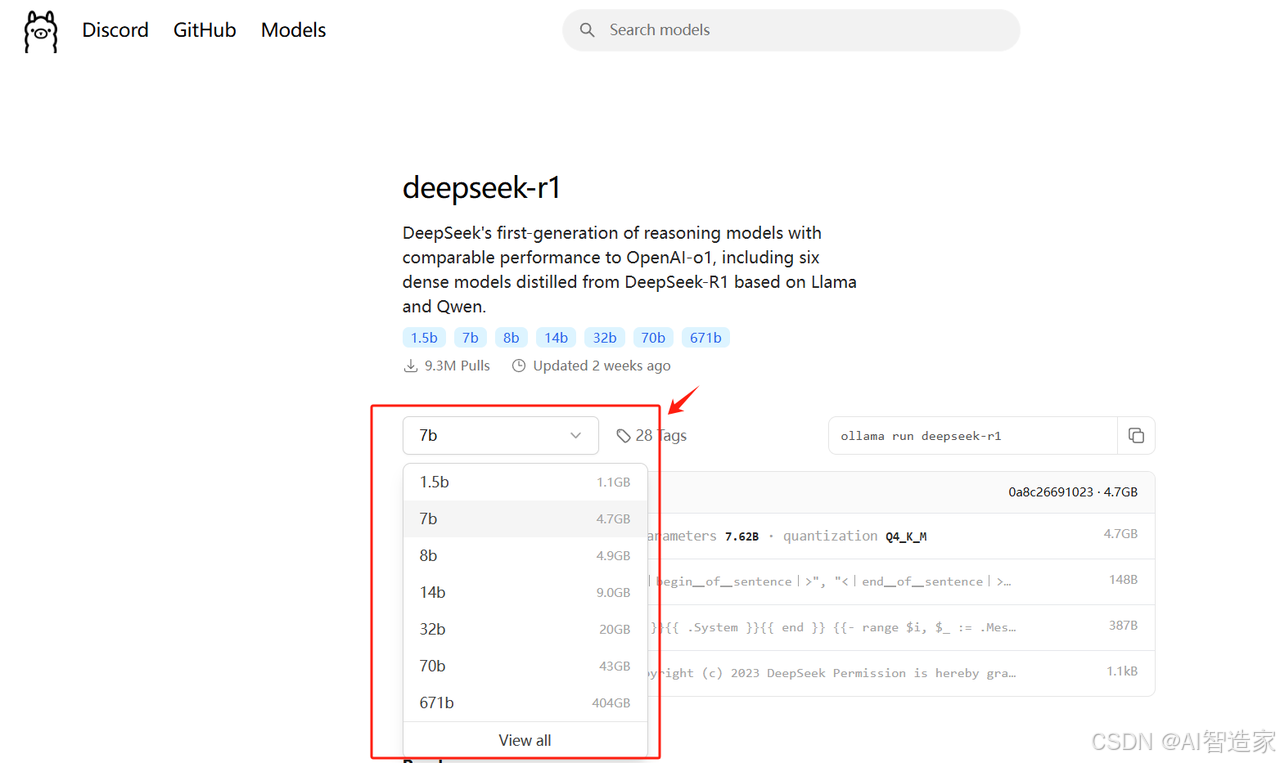This screenshot has height=763, width=1280.
Task: Click the 7b blue tag badge
Action: [x=470, y=338]
